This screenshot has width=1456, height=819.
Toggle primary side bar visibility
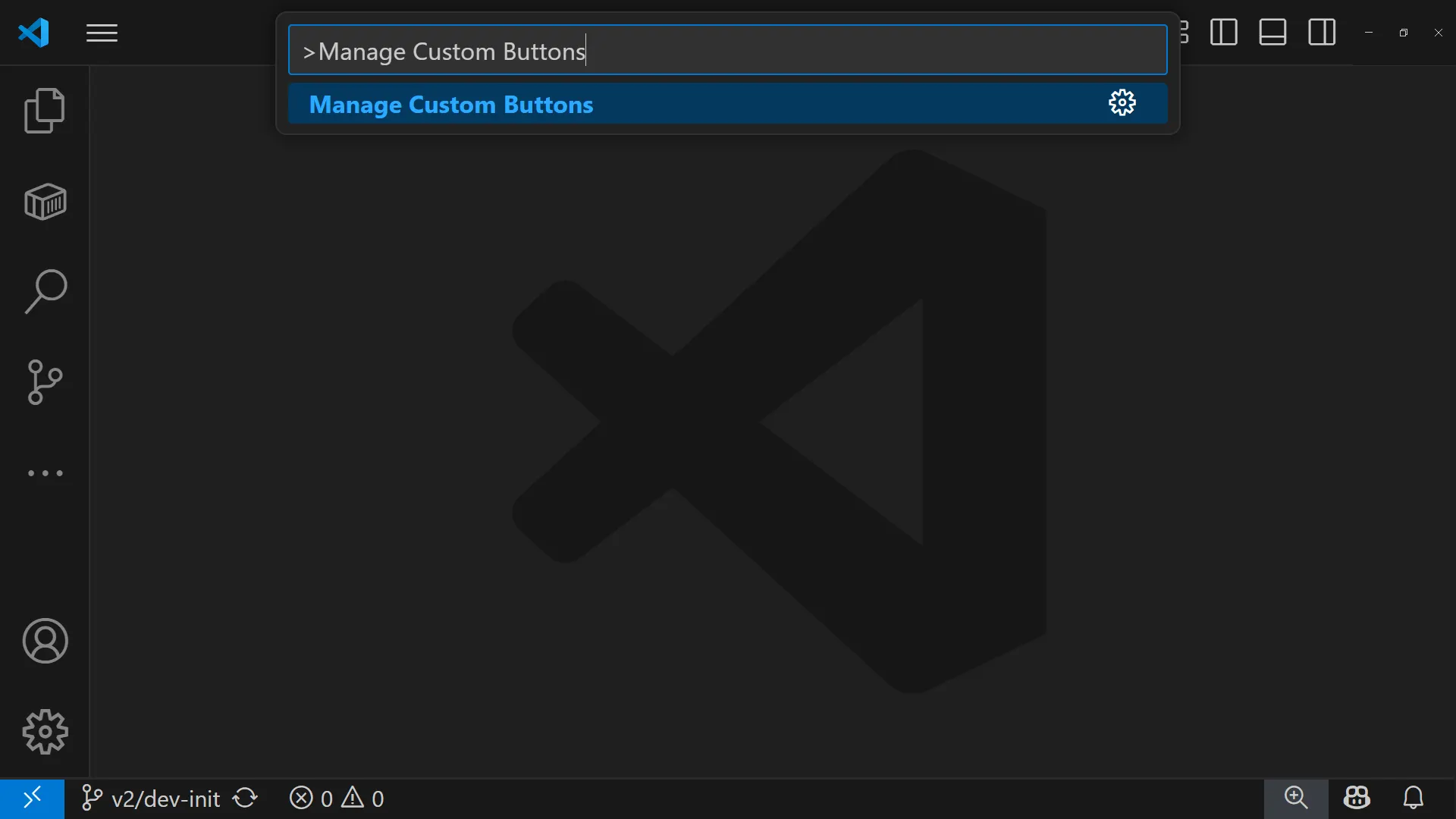[1223, 33]
